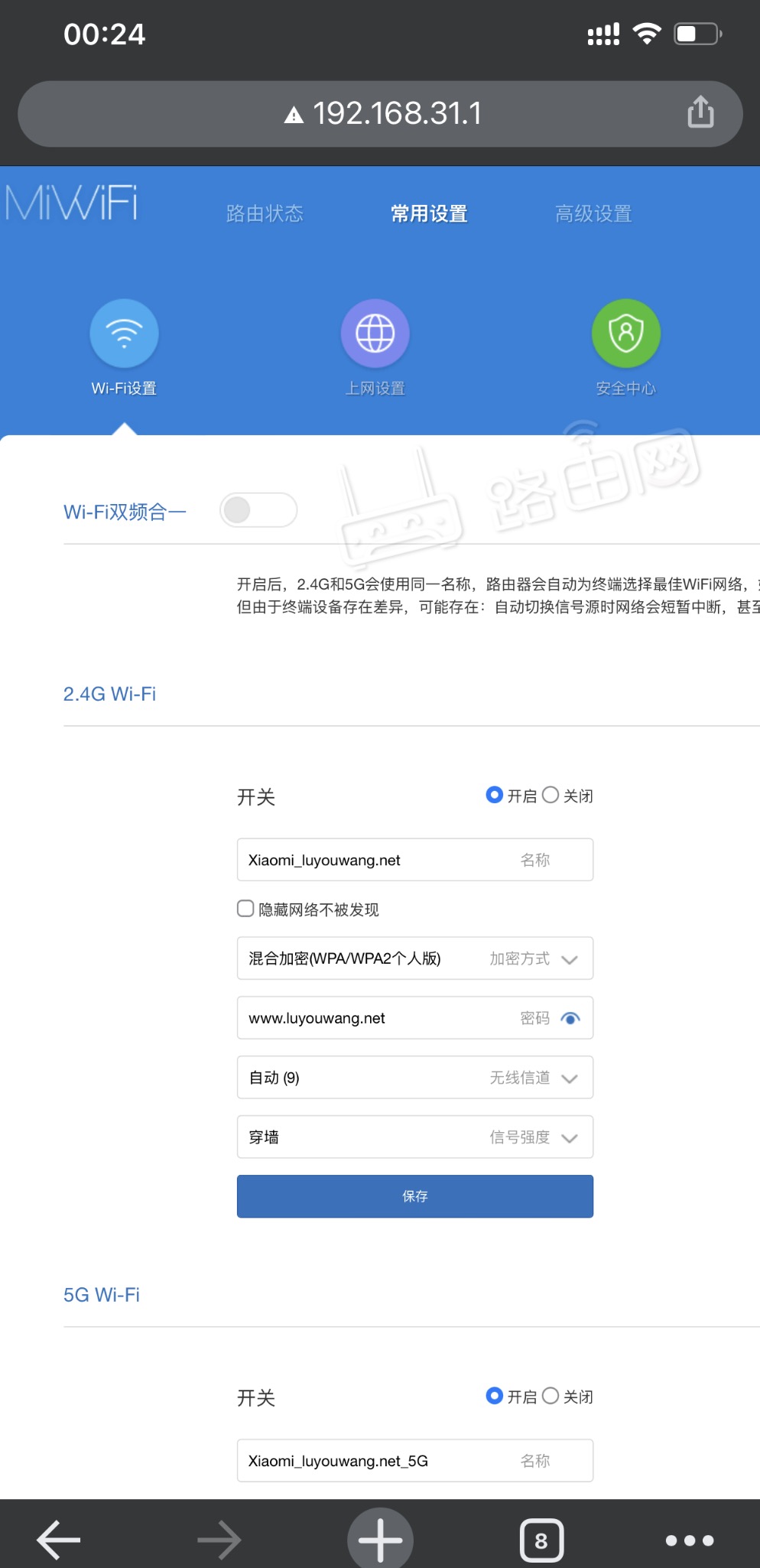Click the MiWiFi logo

[71, 203]
